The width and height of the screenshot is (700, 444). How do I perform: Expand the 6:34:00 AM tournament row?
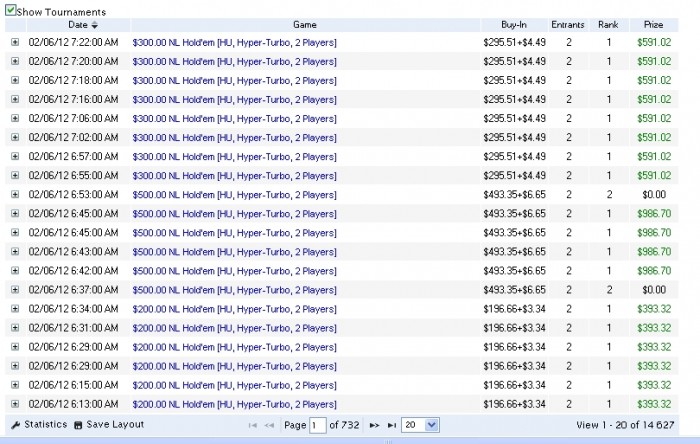(x=15, y=309)
